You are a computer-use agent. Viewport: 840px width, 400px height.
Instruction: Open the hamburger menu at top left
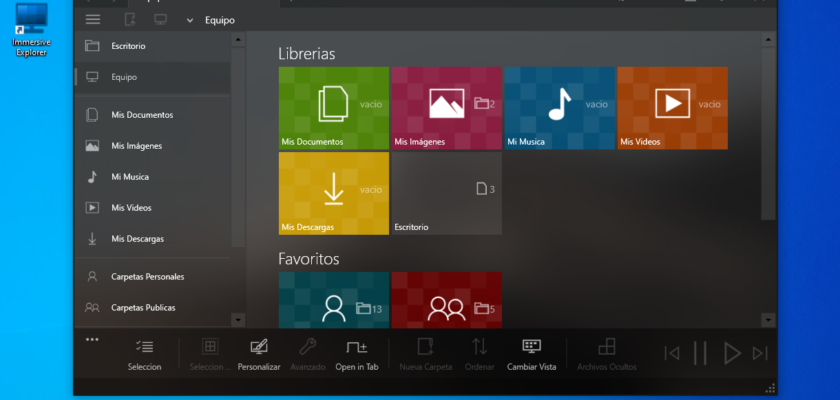point(93,19)
